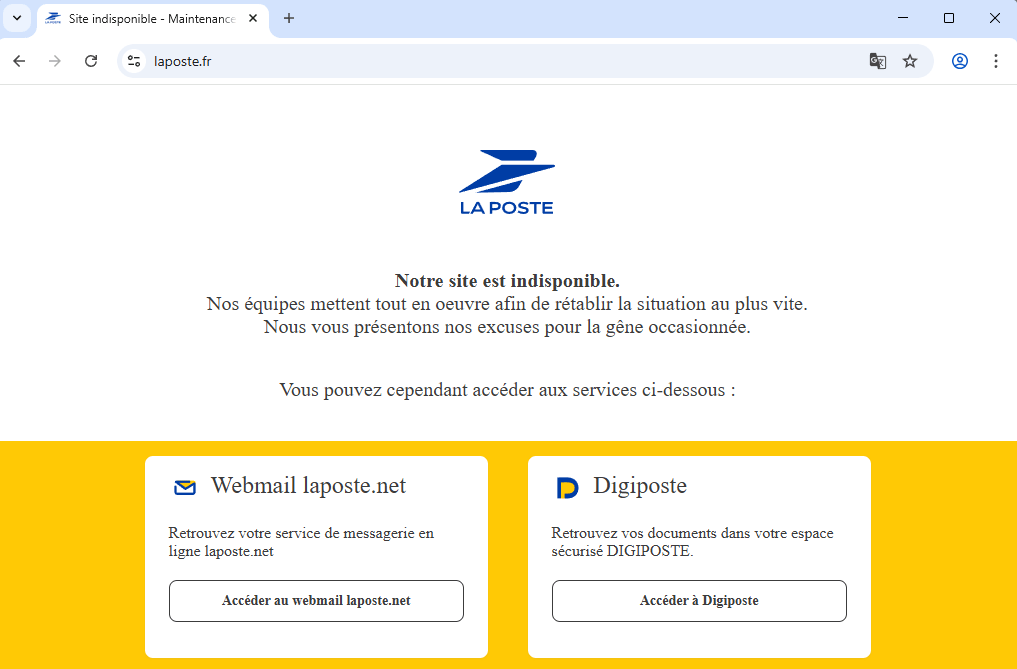Click the laposte.fr address bar
This screenshot has width=1017, height=669.
[x=500, y=61]
